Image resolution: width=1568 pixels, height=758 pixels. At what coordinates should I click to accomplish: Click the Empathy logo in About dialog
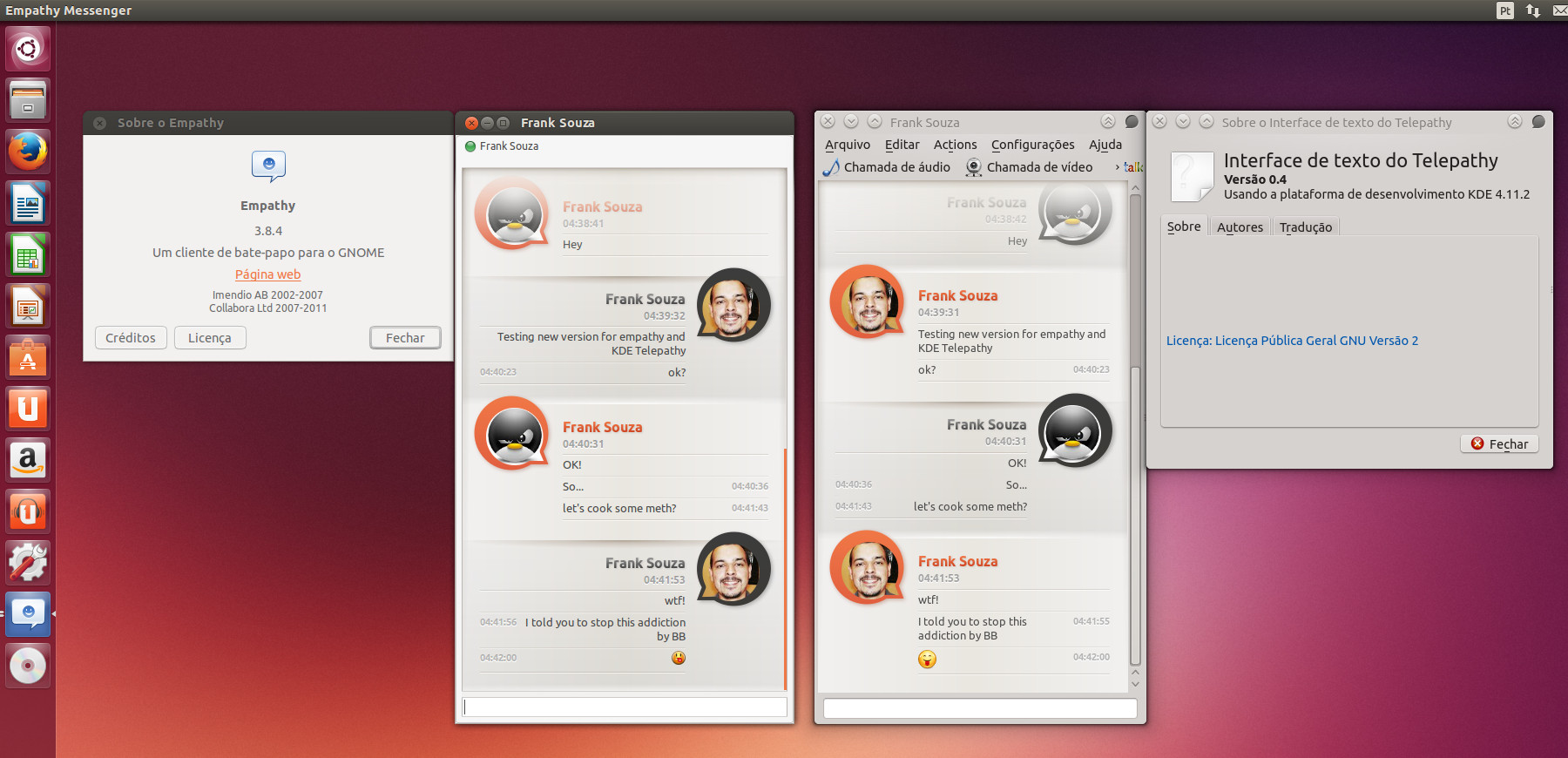(x=268, y=166)
